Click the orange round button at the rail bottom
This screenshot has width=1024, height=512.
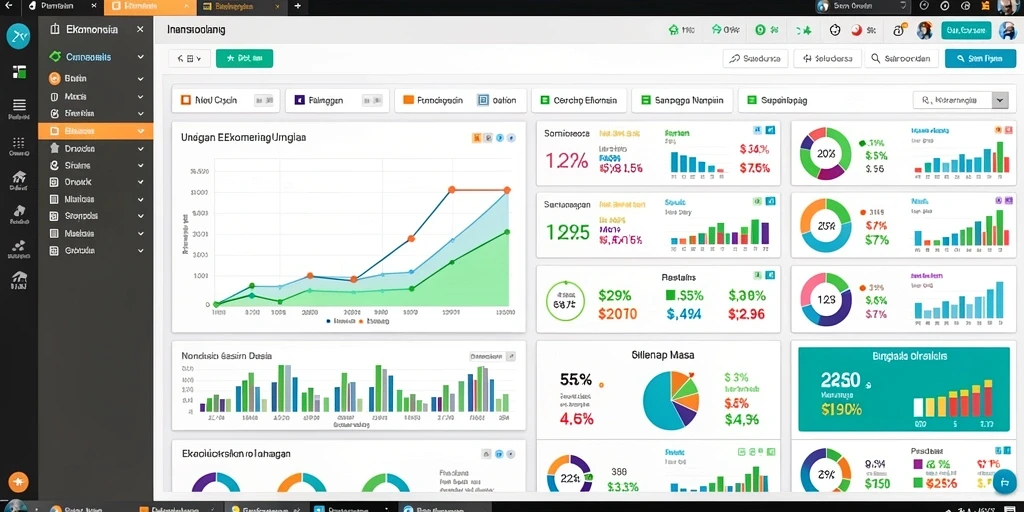coord(18,482)
